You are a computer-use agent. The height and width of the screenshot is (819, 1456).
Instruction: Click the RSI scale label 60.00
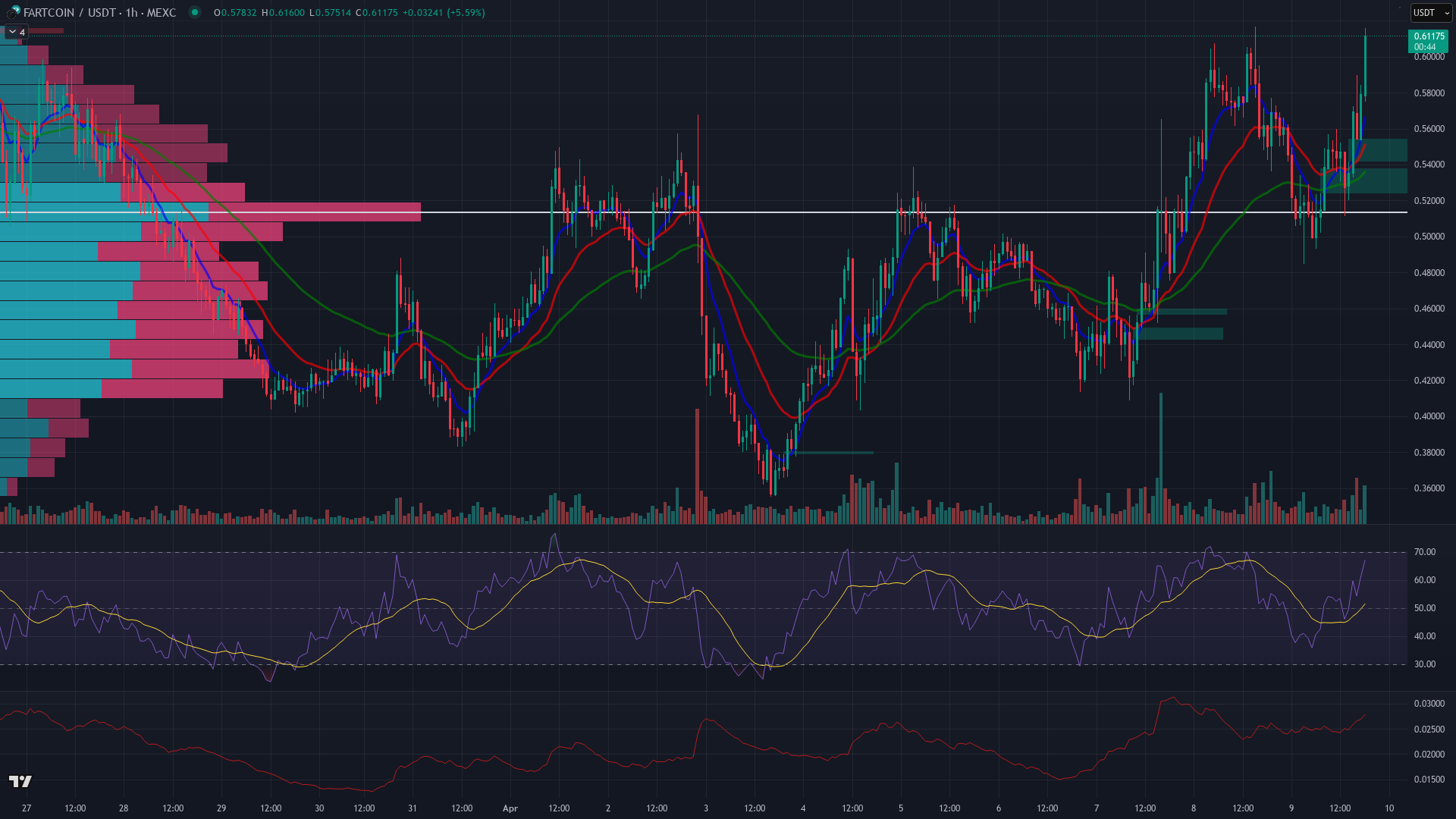click(1424, 580)
